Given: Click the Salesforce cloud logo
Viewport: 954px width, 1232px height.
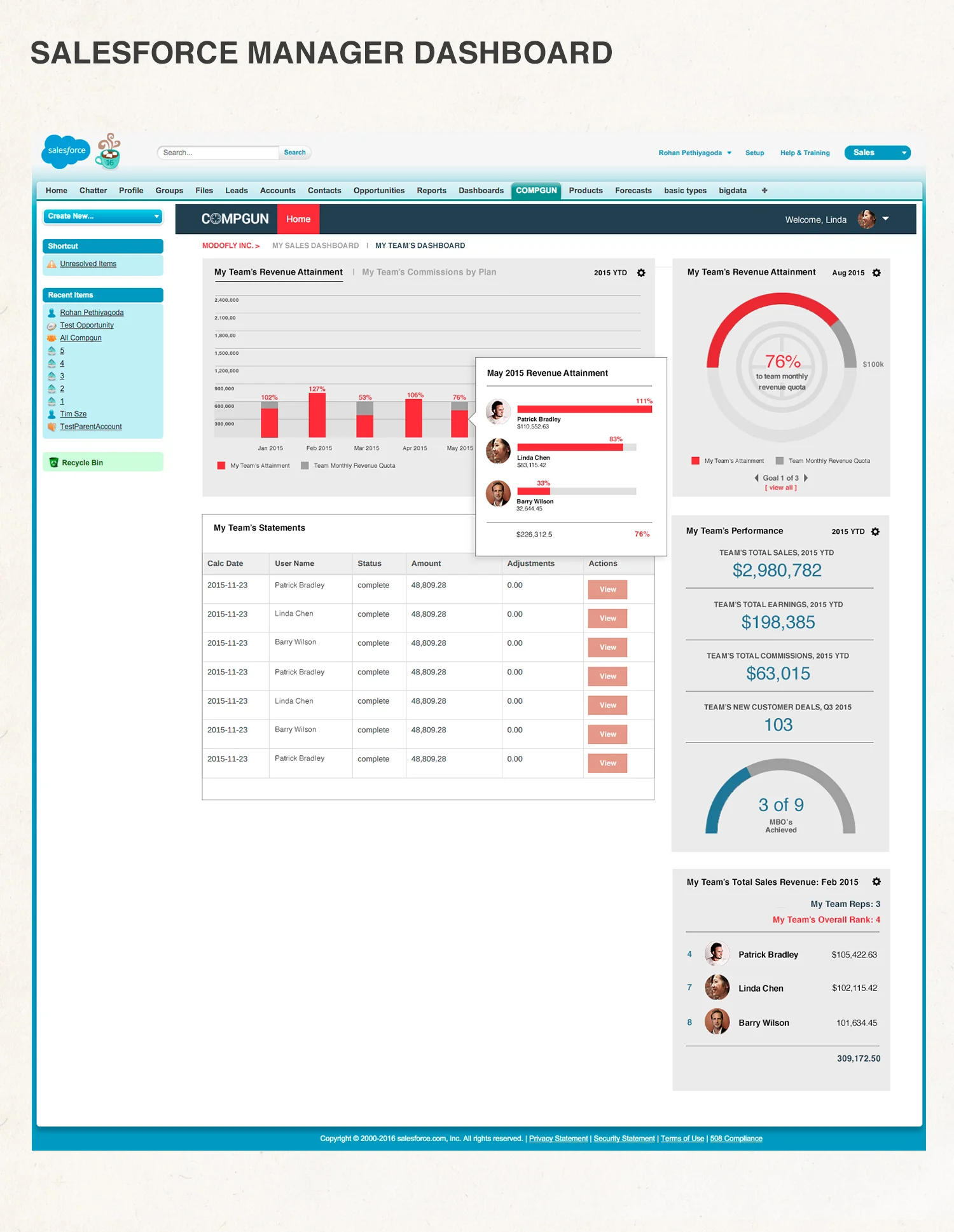Looking at the screenshot, I should pos(66,151).
